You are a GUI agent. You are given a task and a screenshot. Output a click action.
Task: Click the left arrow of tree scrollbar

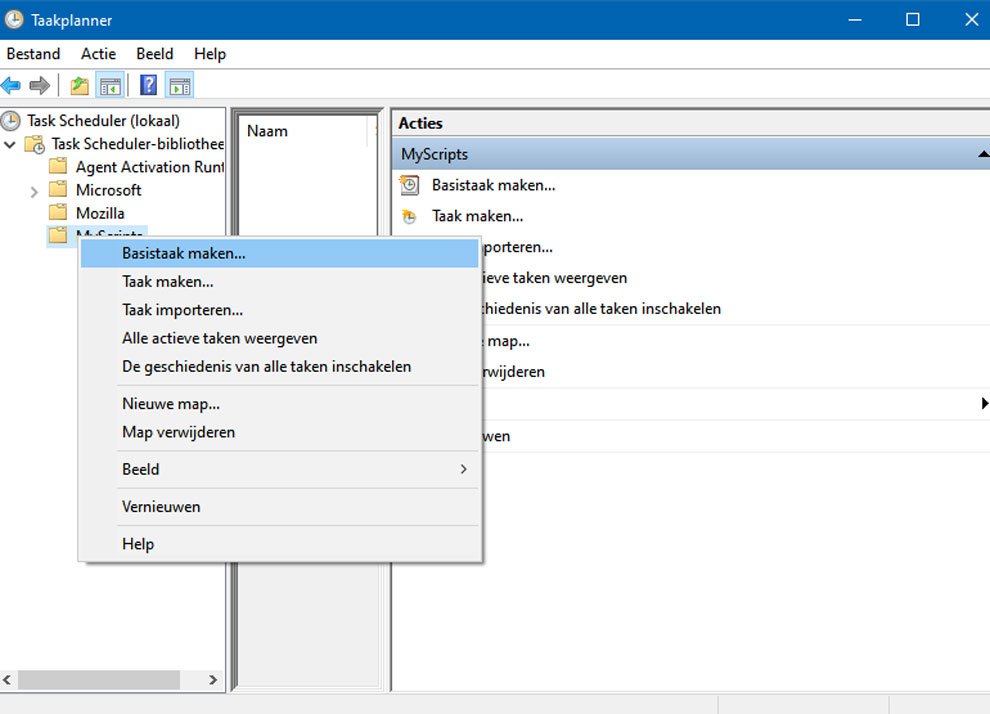click(7, 680)
